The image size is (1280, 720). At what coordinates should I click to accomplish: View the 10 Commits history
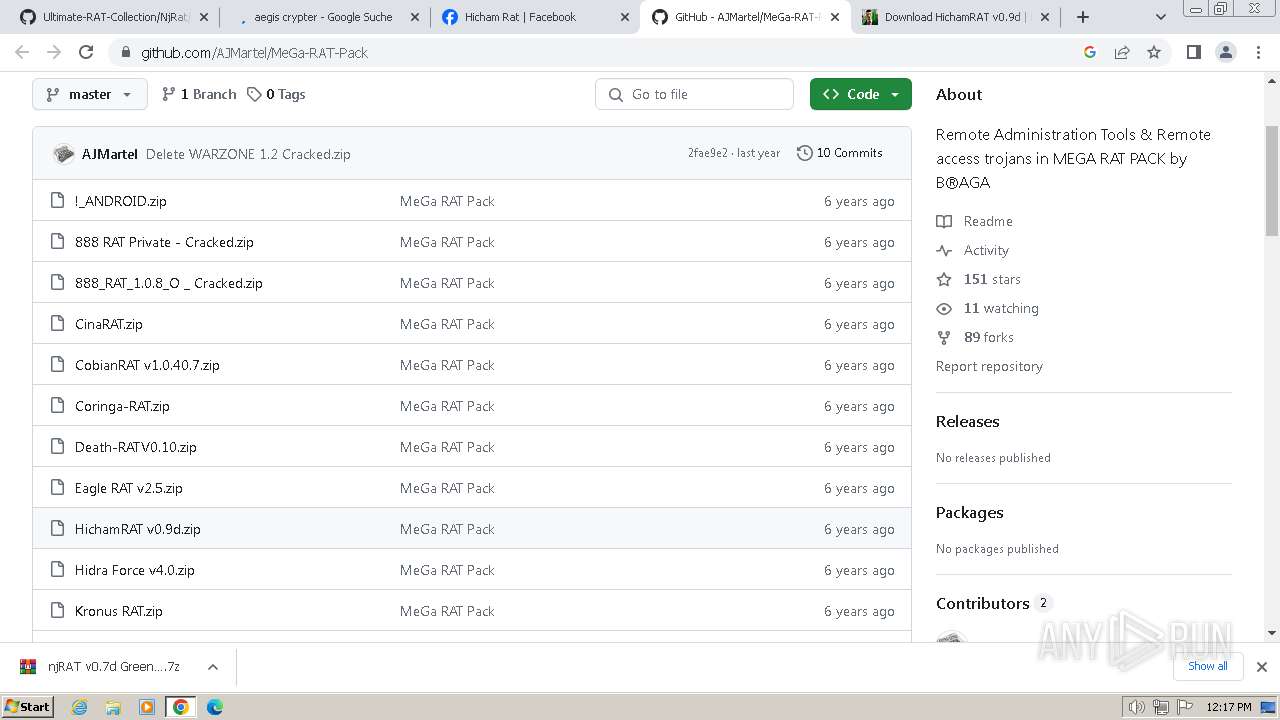click(840, 153)
